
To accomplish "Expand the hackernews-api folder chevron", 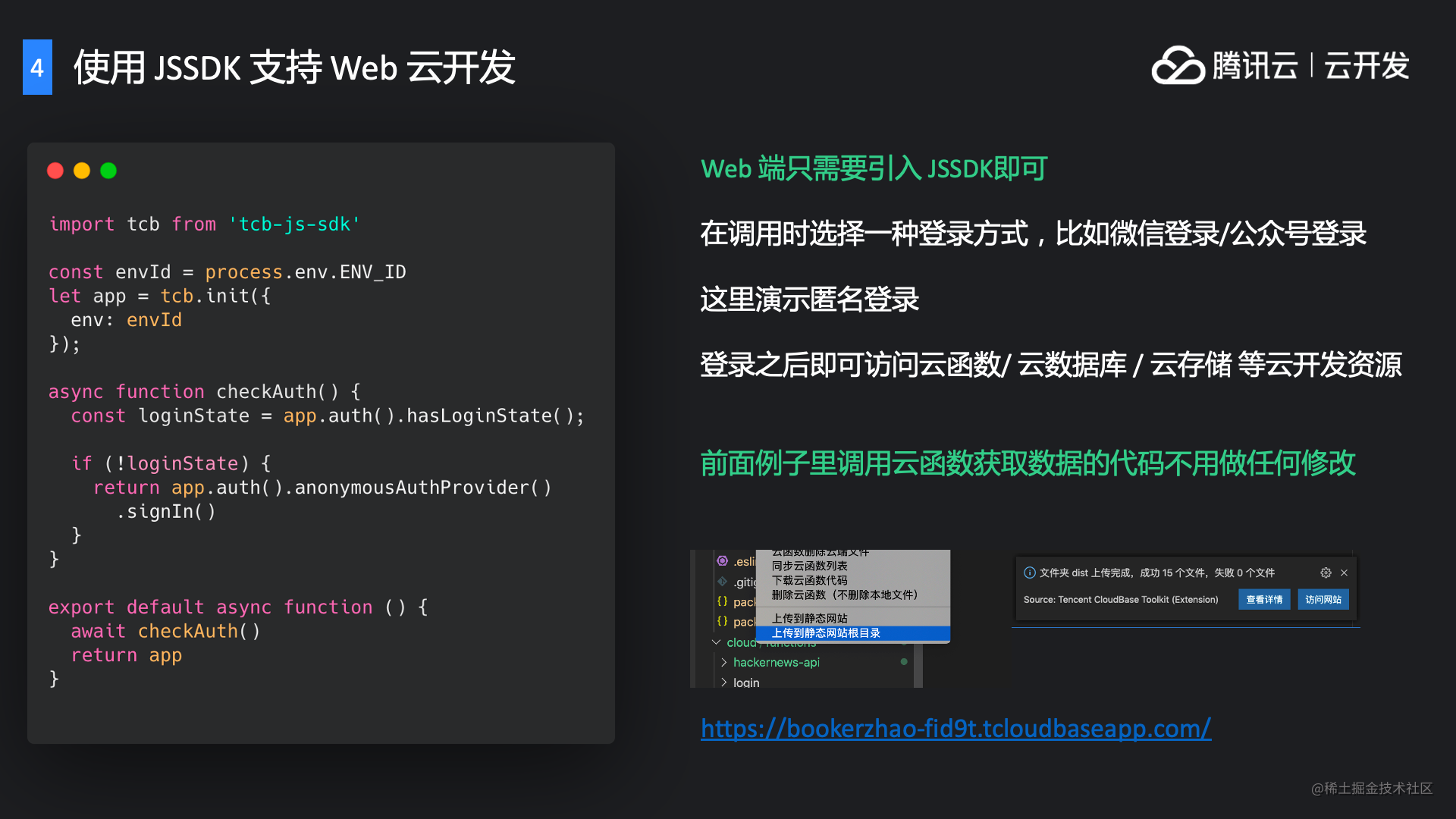I will 723,662.
